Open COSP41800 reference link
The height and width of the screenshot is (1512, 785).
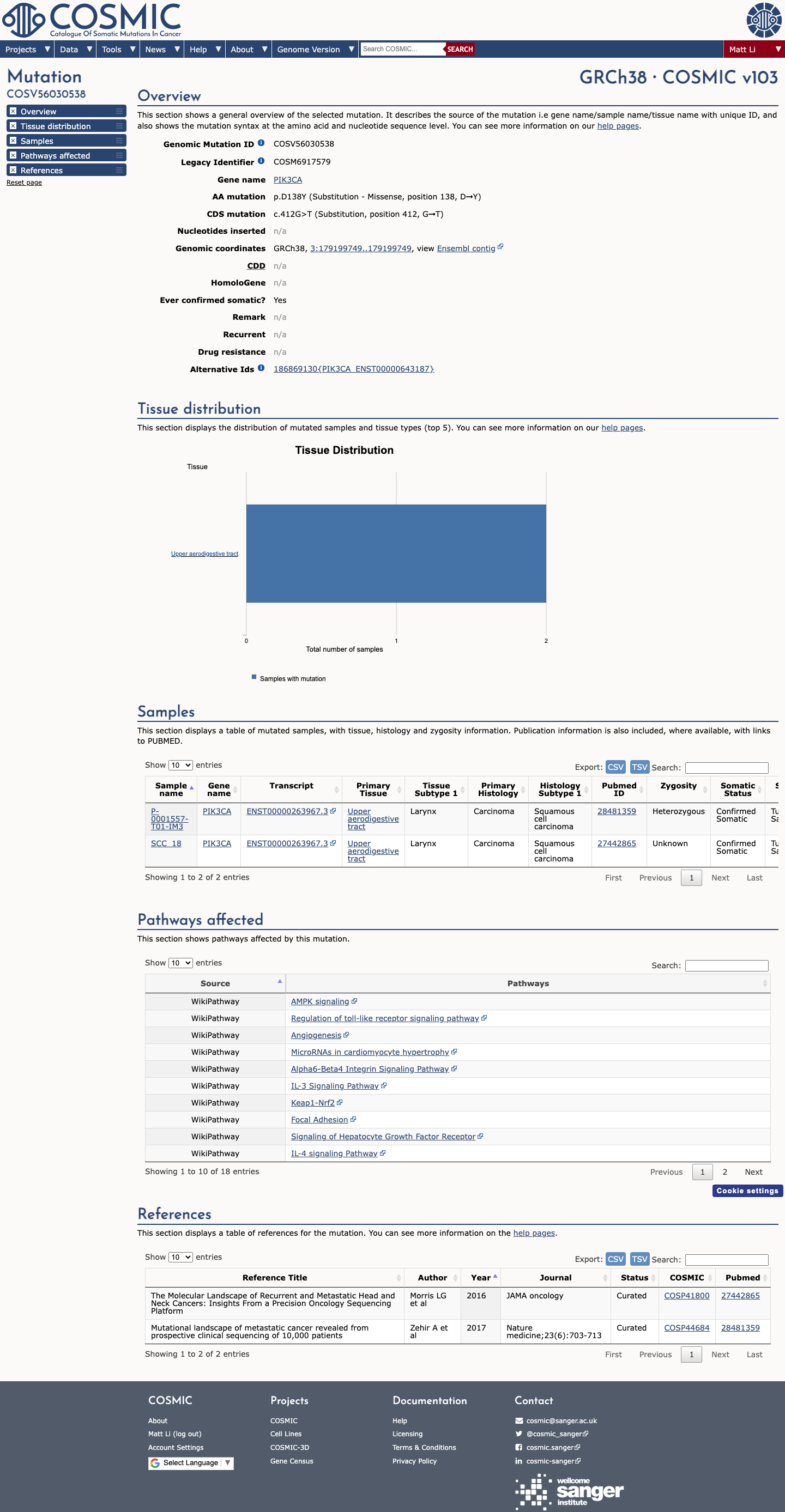pyautogui.click(x=686, y=1295)
